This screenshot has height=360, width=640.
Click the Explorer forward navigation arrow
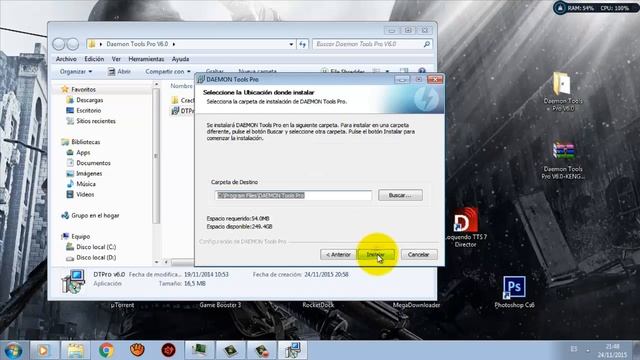pos(73,44)
